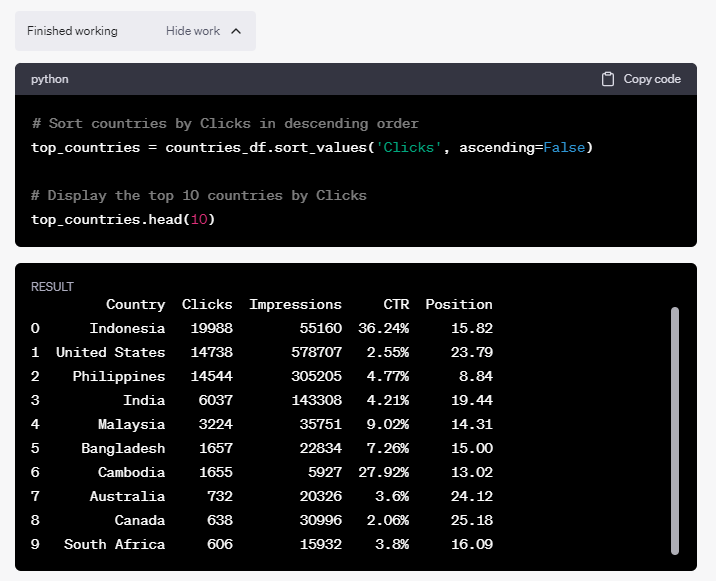Click the 578707 impressions value
Screen dimensions: 716x581
tap(316, 352)
